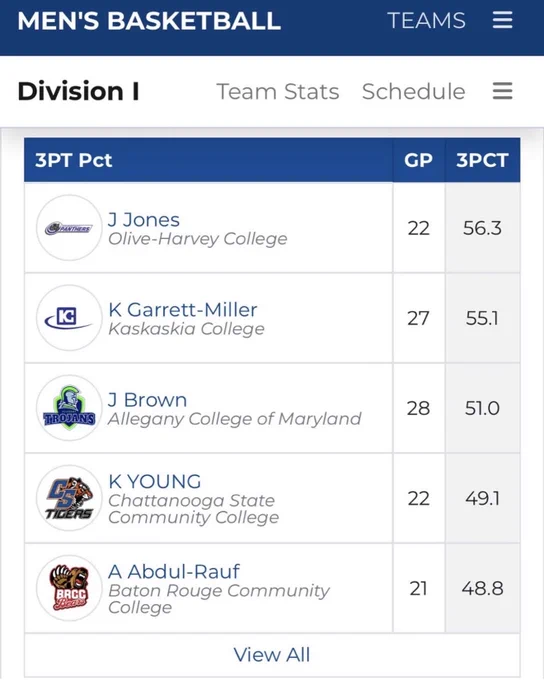This screenshot has height=680, width=544.
Task: Open K YOUNG player profile
Action: pyautogui.click(x=154, y=481)
